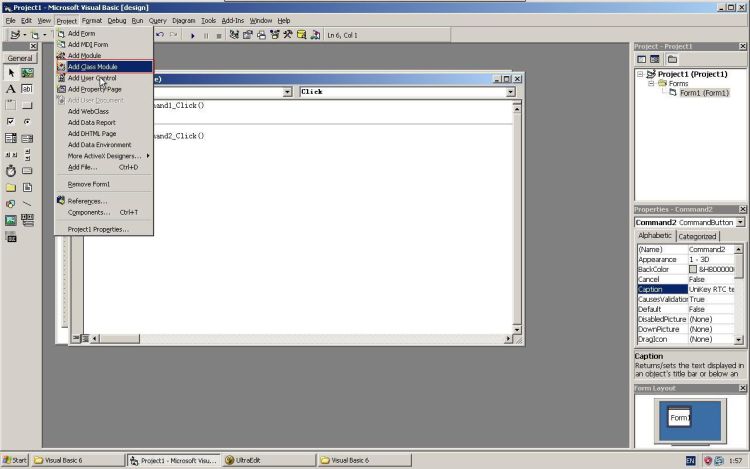
Task: Select the Timer control tool
Action: click(11, 171)
